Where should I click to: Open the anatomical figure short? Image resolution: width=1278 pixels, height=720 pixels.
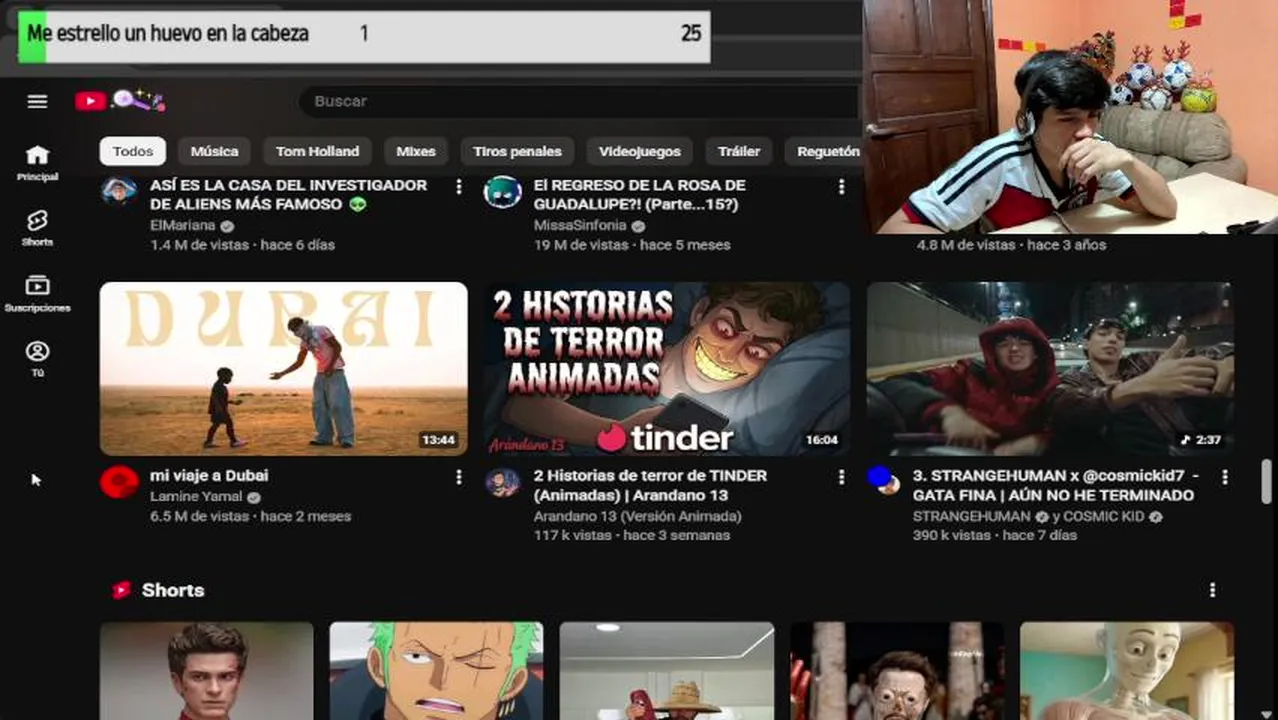pyautogui.click(x=1127, y=671)
